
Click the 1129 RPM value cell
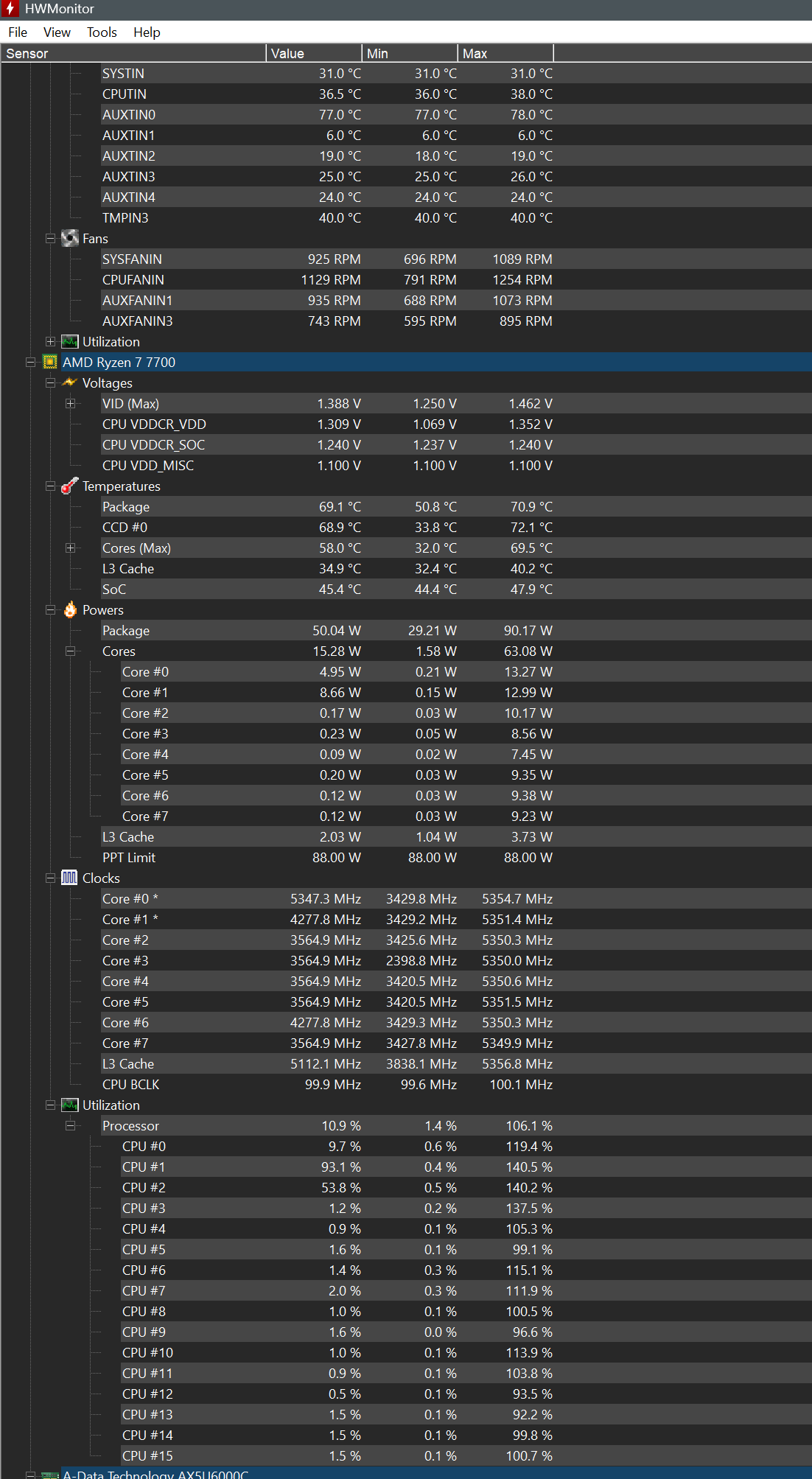[331, 280]
